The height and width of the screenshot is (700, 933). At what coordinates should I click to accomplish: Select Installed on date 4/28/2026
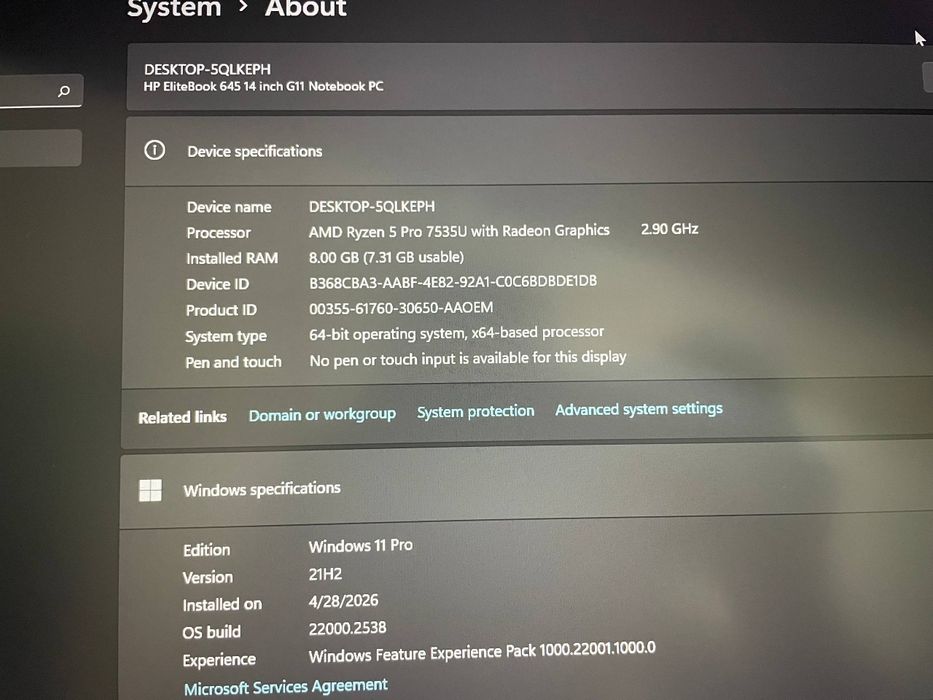tap(343, 601)
